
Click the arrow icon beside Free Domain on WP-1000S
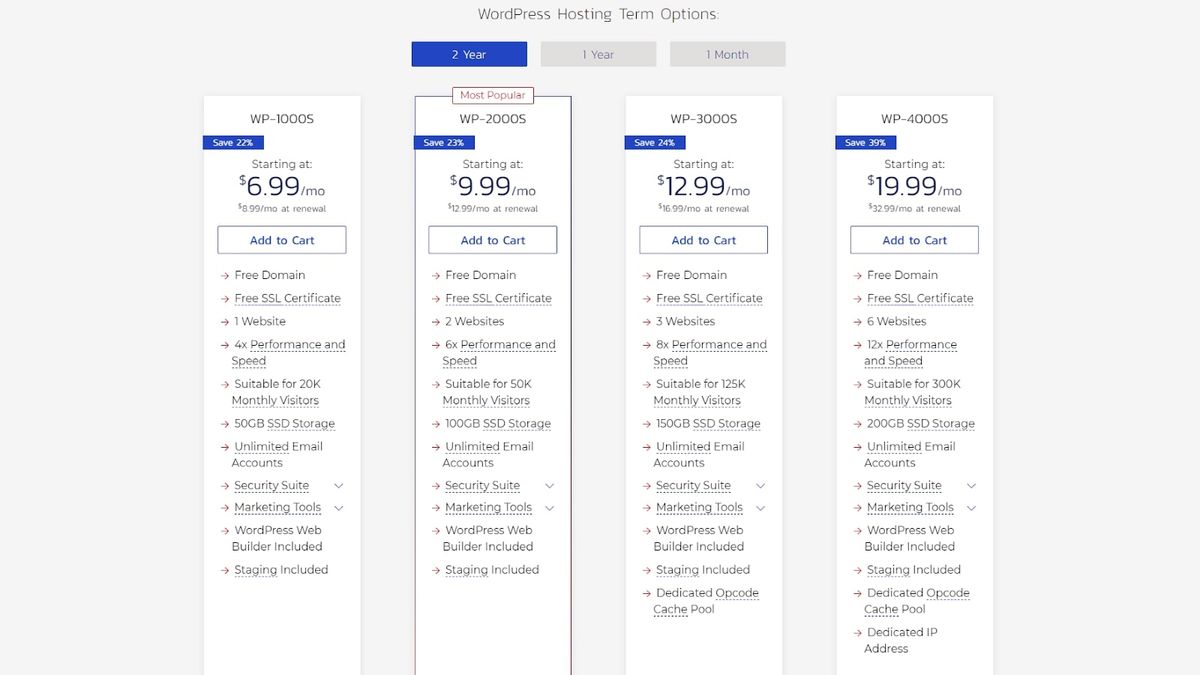pyautogui.click(x=225, y=275)
